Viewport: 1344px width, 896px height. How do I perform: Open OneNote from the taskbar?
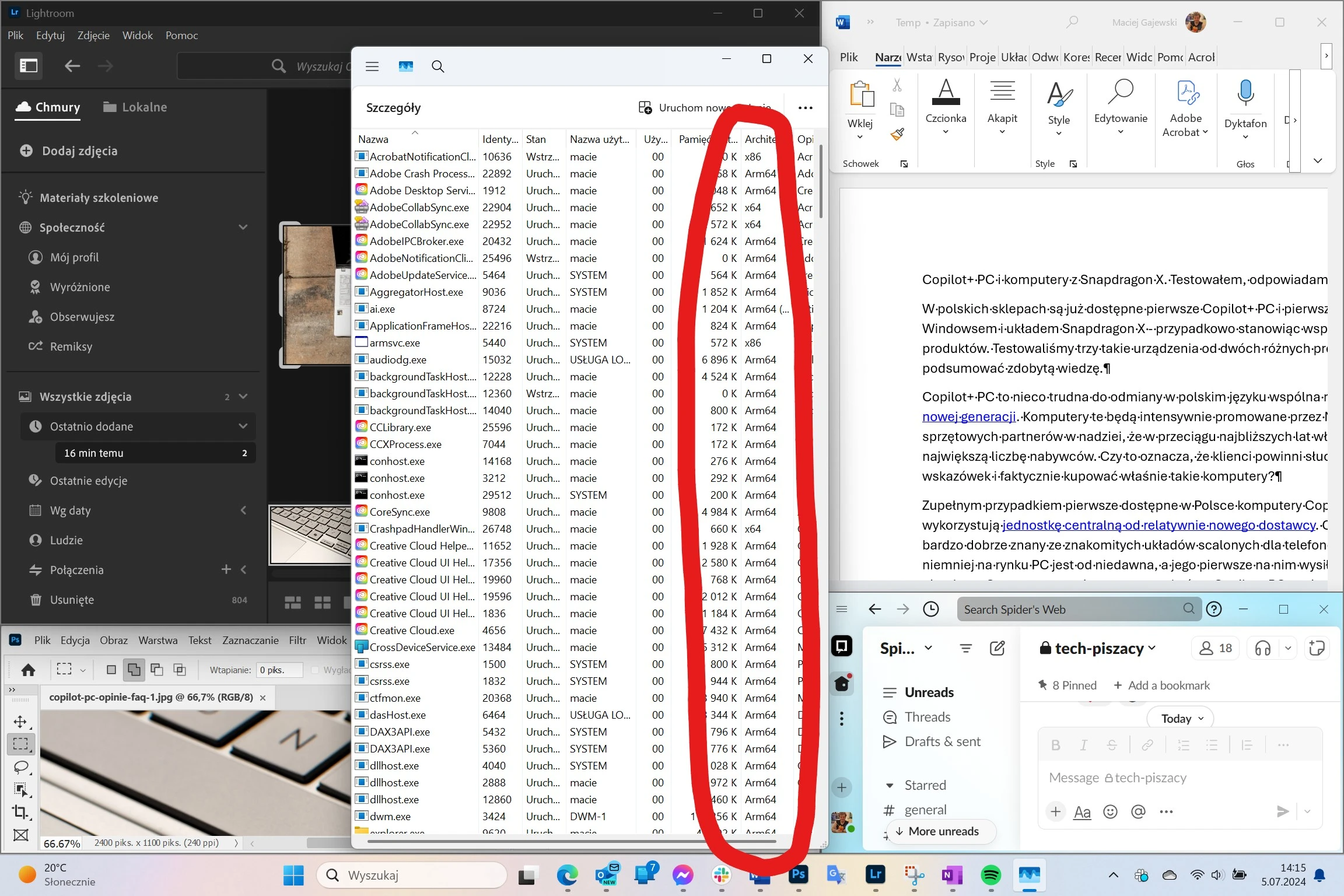pos(952,875)
